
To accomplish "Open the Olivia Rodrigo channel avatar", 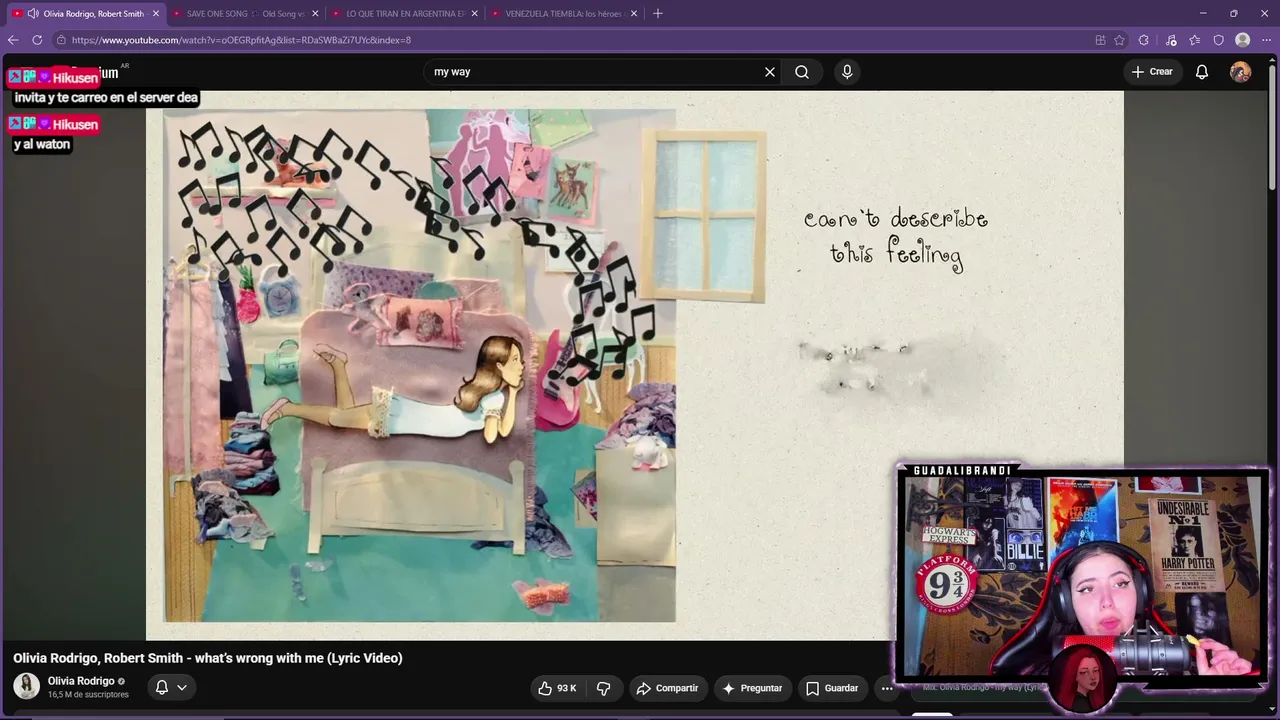I will tap(27, 686).
